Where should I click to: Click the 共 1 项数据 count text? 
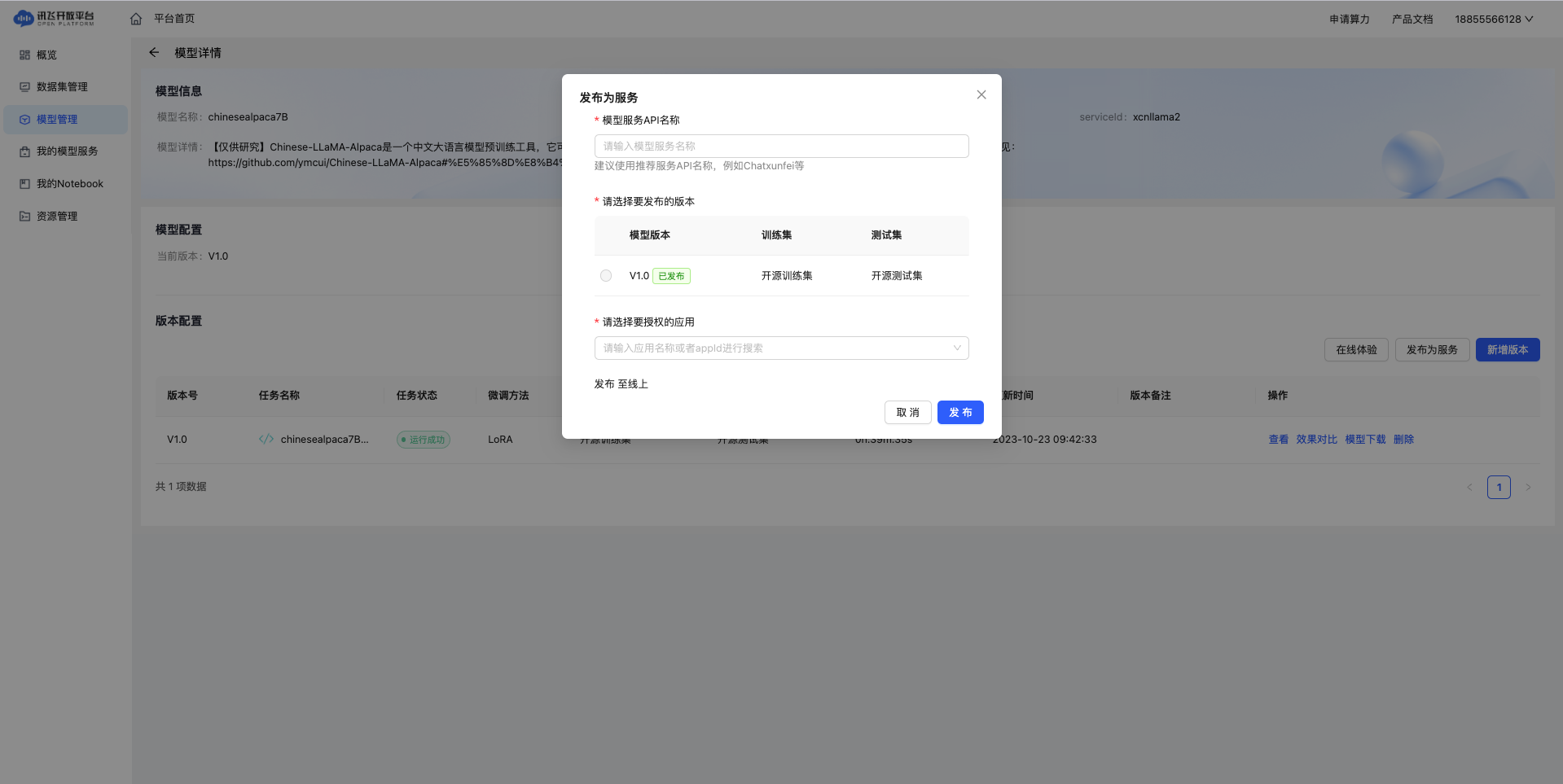(181, 487)
